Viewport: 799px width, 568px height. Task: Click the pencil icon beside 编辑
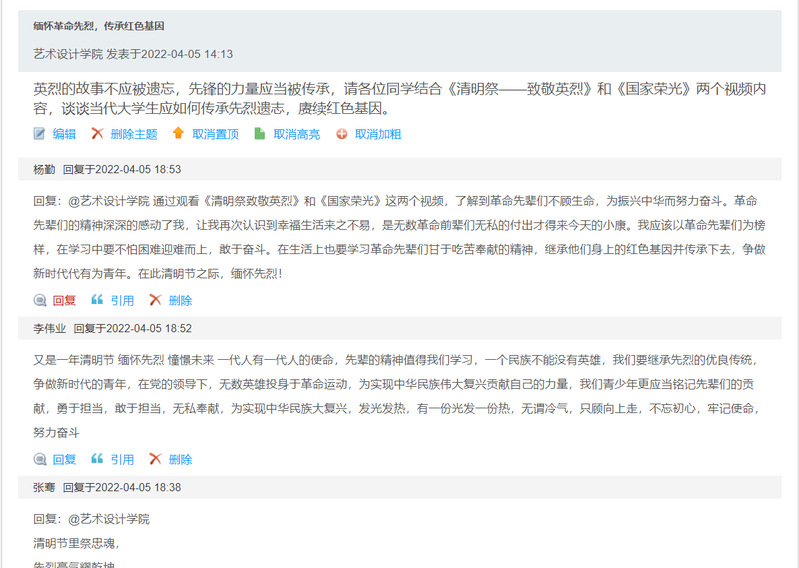tap(39, 134)
